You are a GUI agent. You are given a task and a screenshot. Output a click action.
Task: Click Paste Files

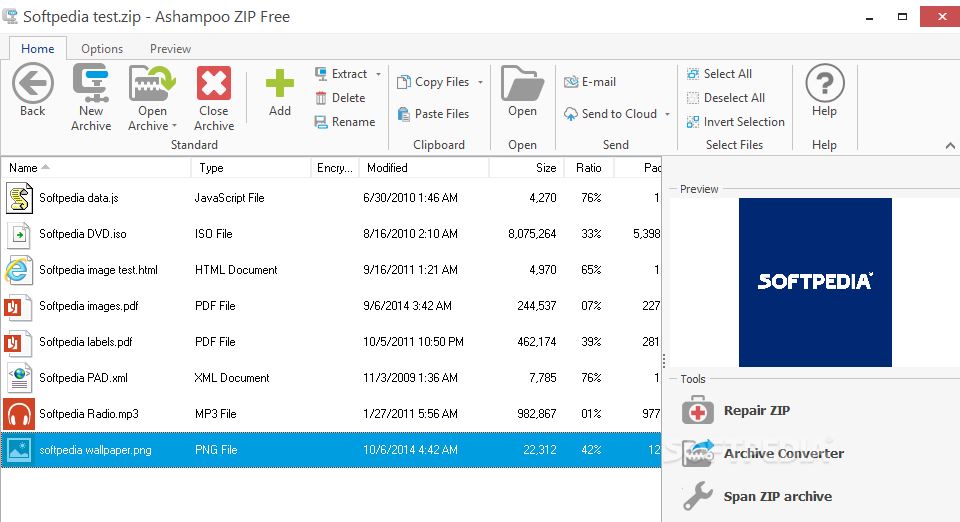click(433, 114)
